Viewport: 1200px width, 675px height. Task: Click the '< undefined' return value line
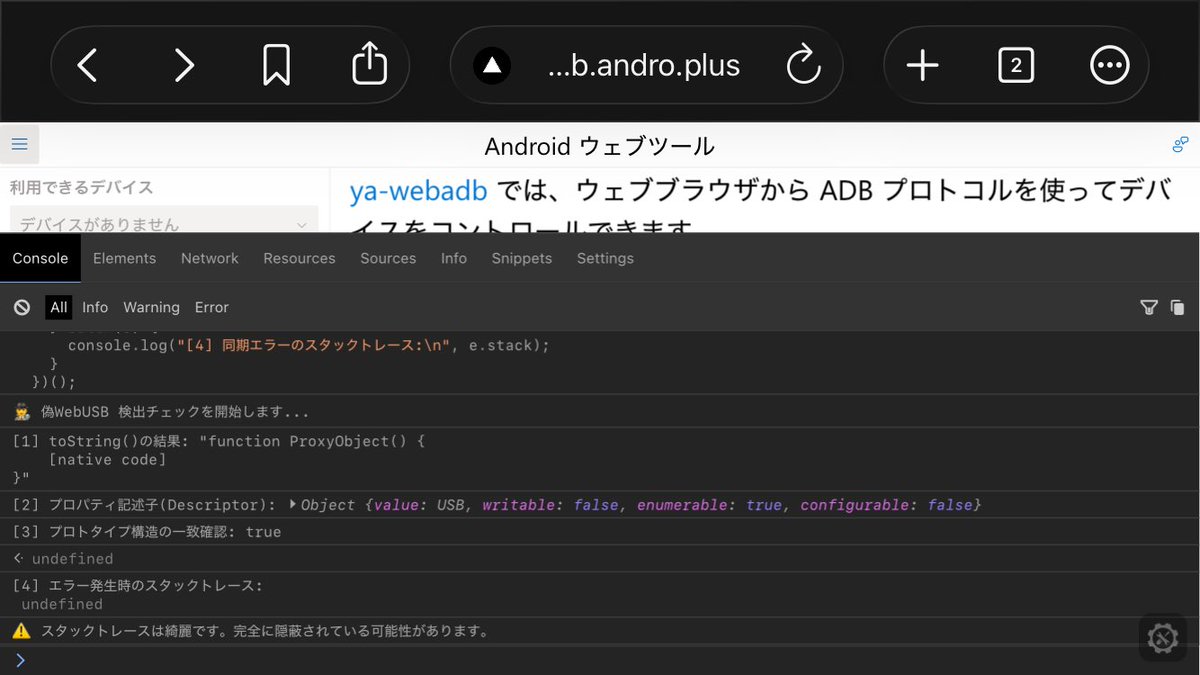(600, 558)
